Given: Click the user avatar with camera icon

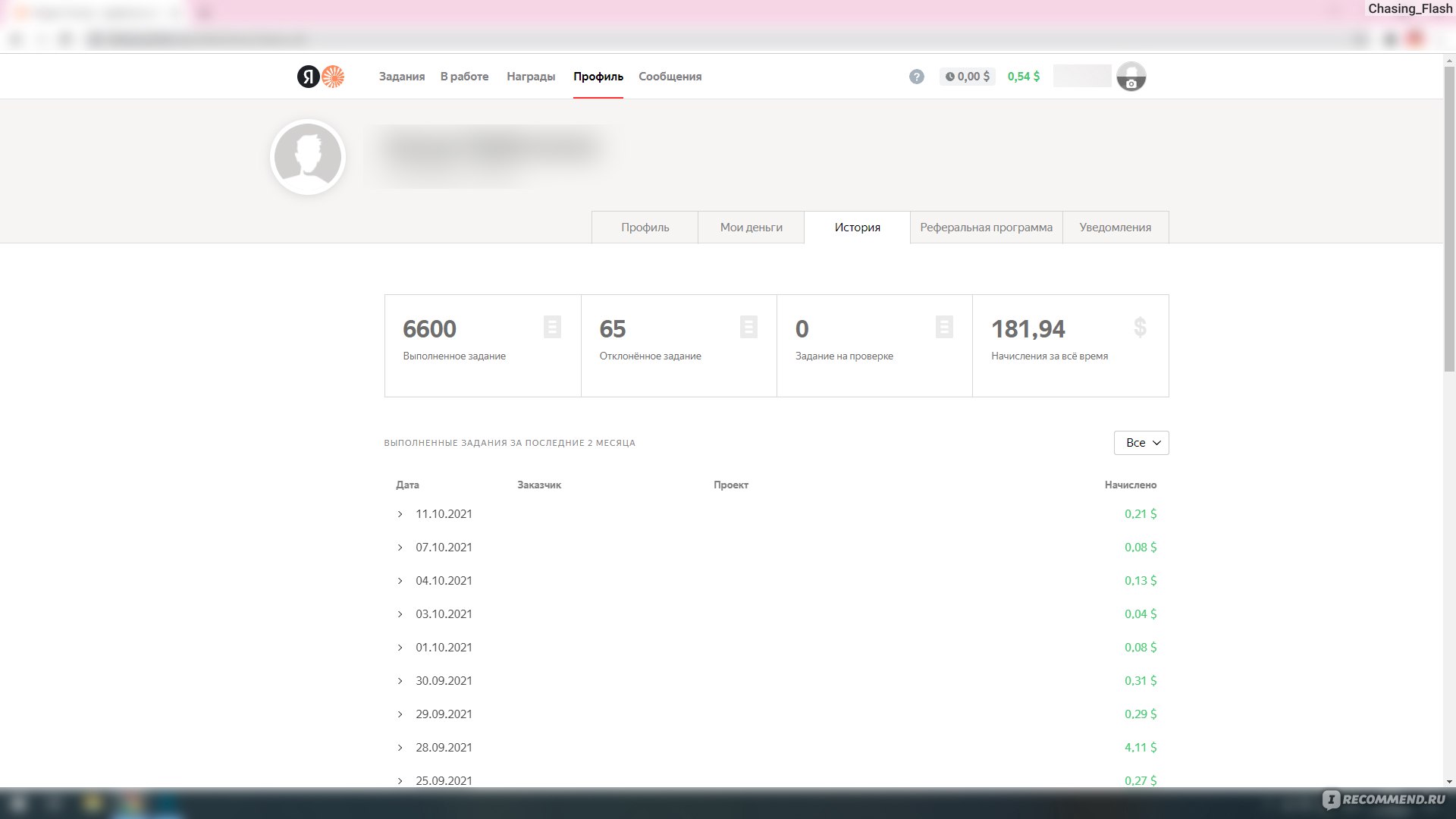Looking at the screenshot, I should pyautogui.click(x=1131, y=77).
